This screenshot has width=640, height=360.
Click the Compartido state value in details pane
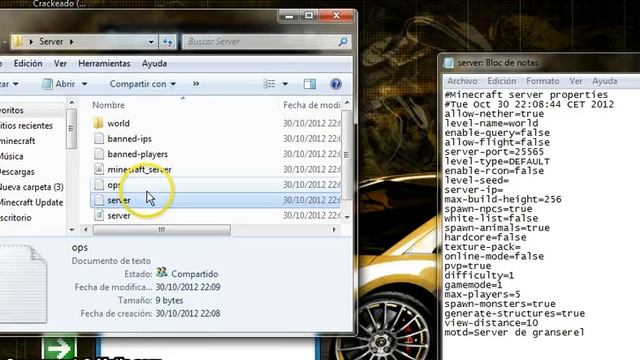point(195,274)
